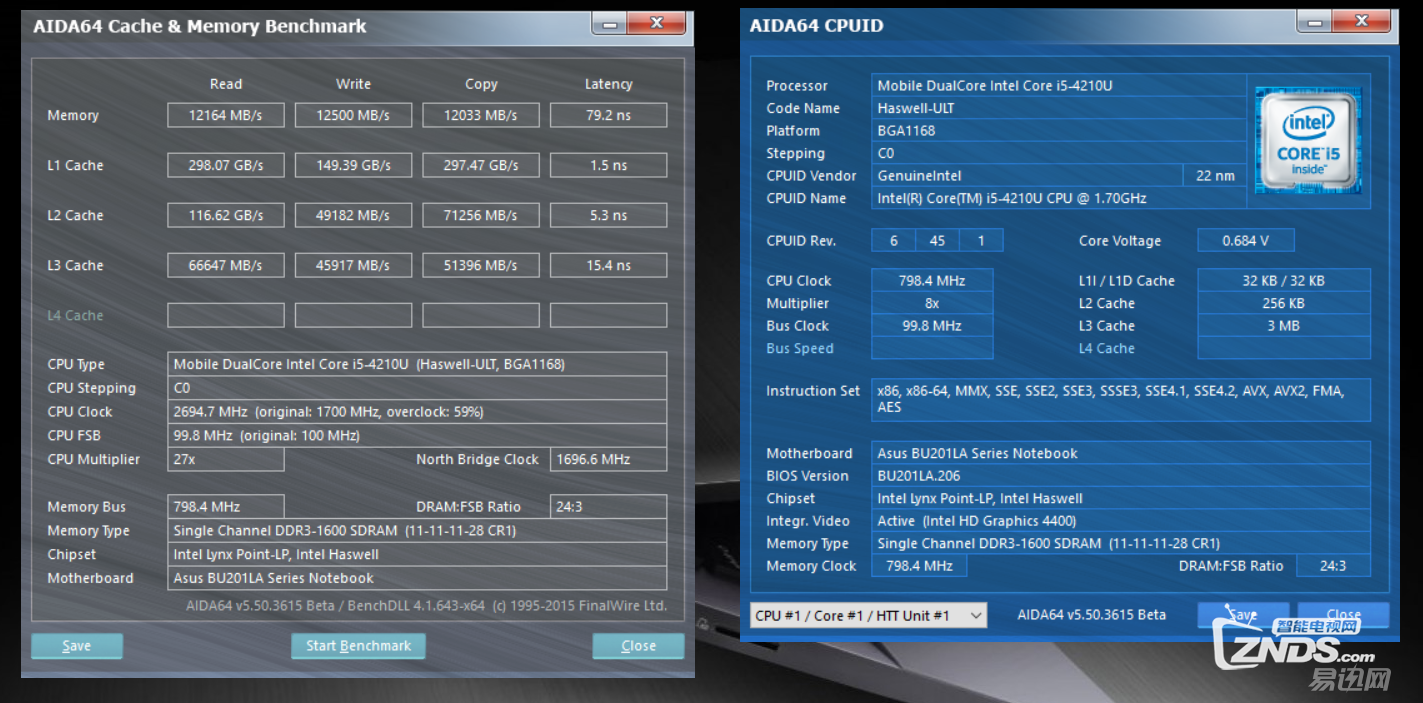The width and height of the screenshot is (1423, 703).
Task: Select Memory Read value 12164 MB/s
Action: (226, 115)
